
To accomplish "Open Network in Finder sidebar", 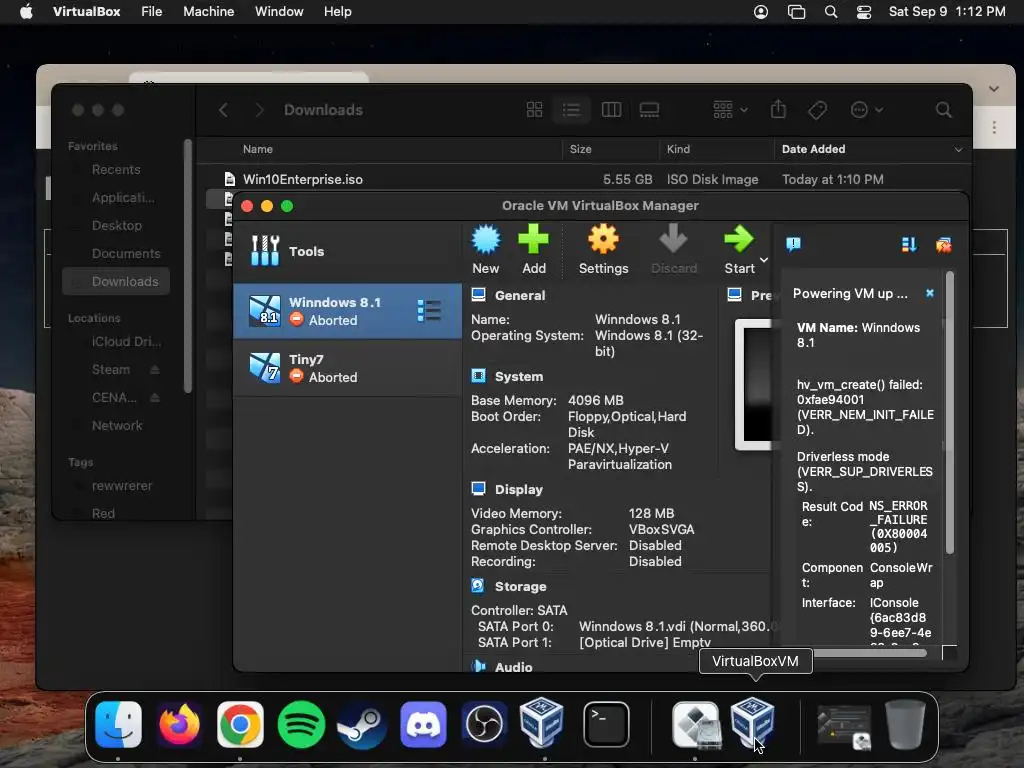I will (x=116, y=426).
